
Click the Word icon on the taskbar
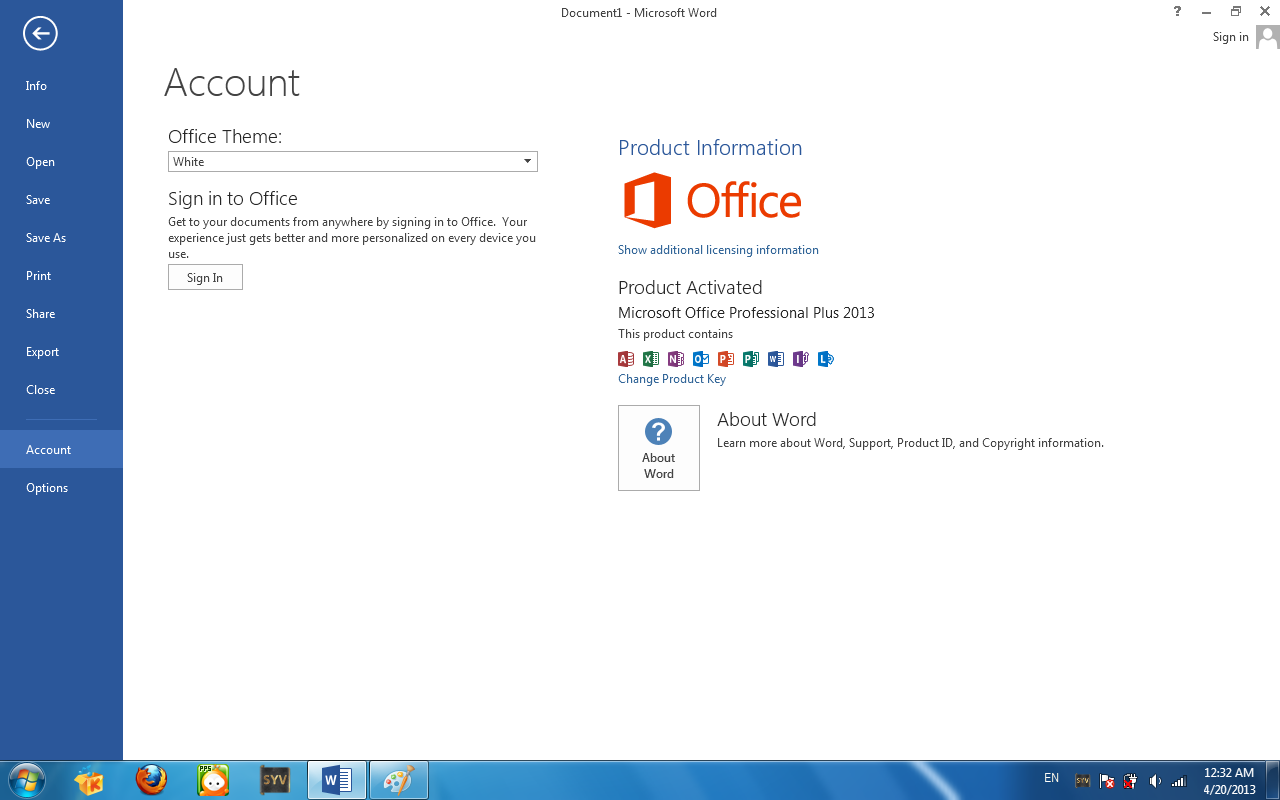336,779
